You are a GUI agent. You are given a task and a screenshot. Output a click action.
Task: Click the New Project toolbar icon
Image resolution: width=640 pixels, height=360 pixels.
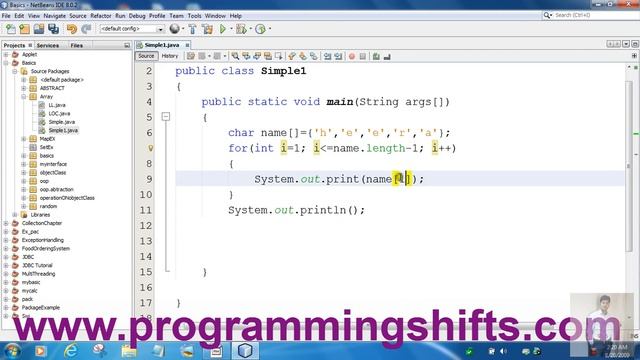pyautogui.click(x=24, y=29)
